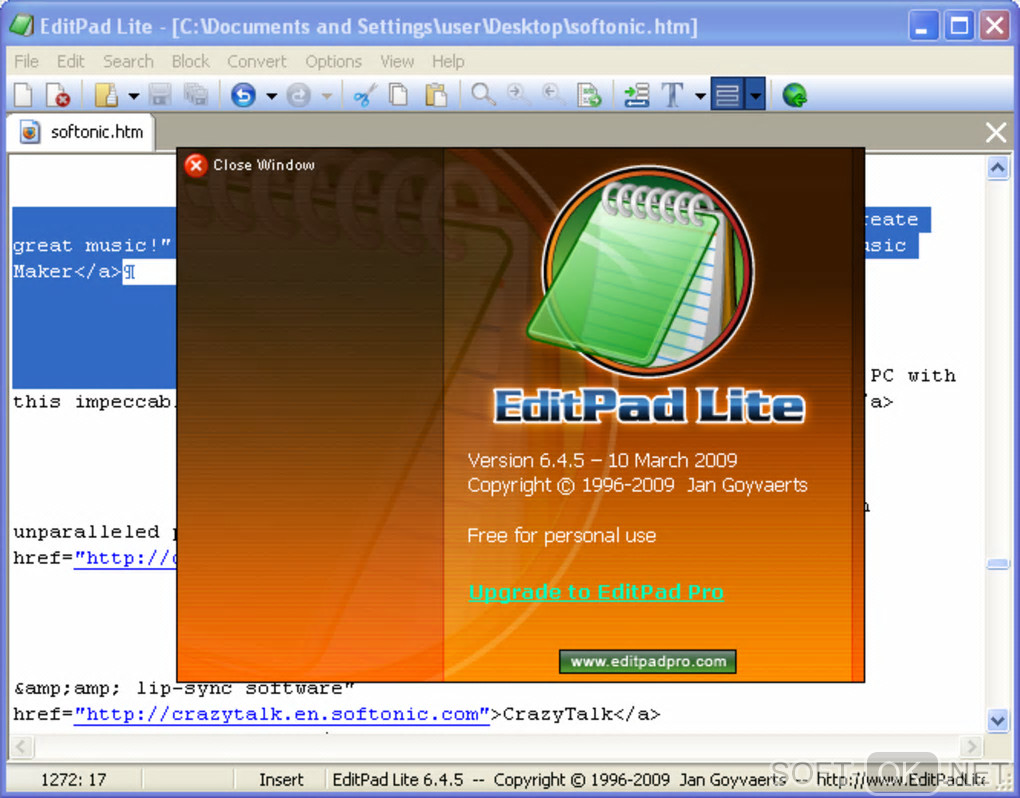
Task: Open the View menu
Action: click(397, 61)
